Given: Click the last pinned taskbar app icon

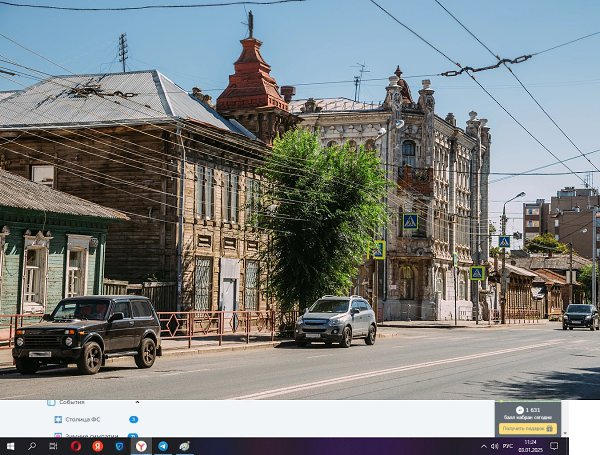Looking at the screenshot, I should point(184,446).
